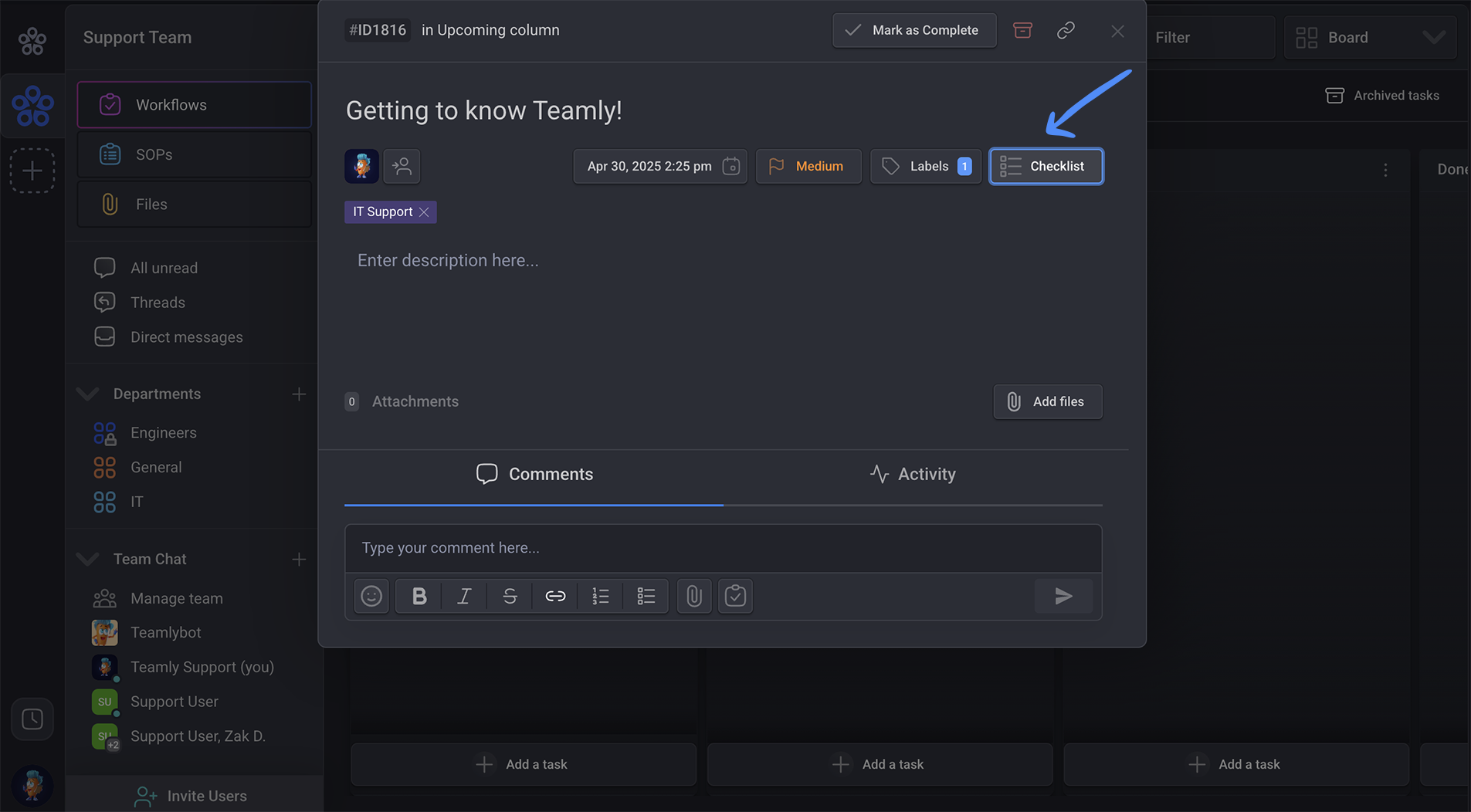Open SOPs in the sidebar
This screenshot has height=812, width=1471.
[x=195, y=154]
